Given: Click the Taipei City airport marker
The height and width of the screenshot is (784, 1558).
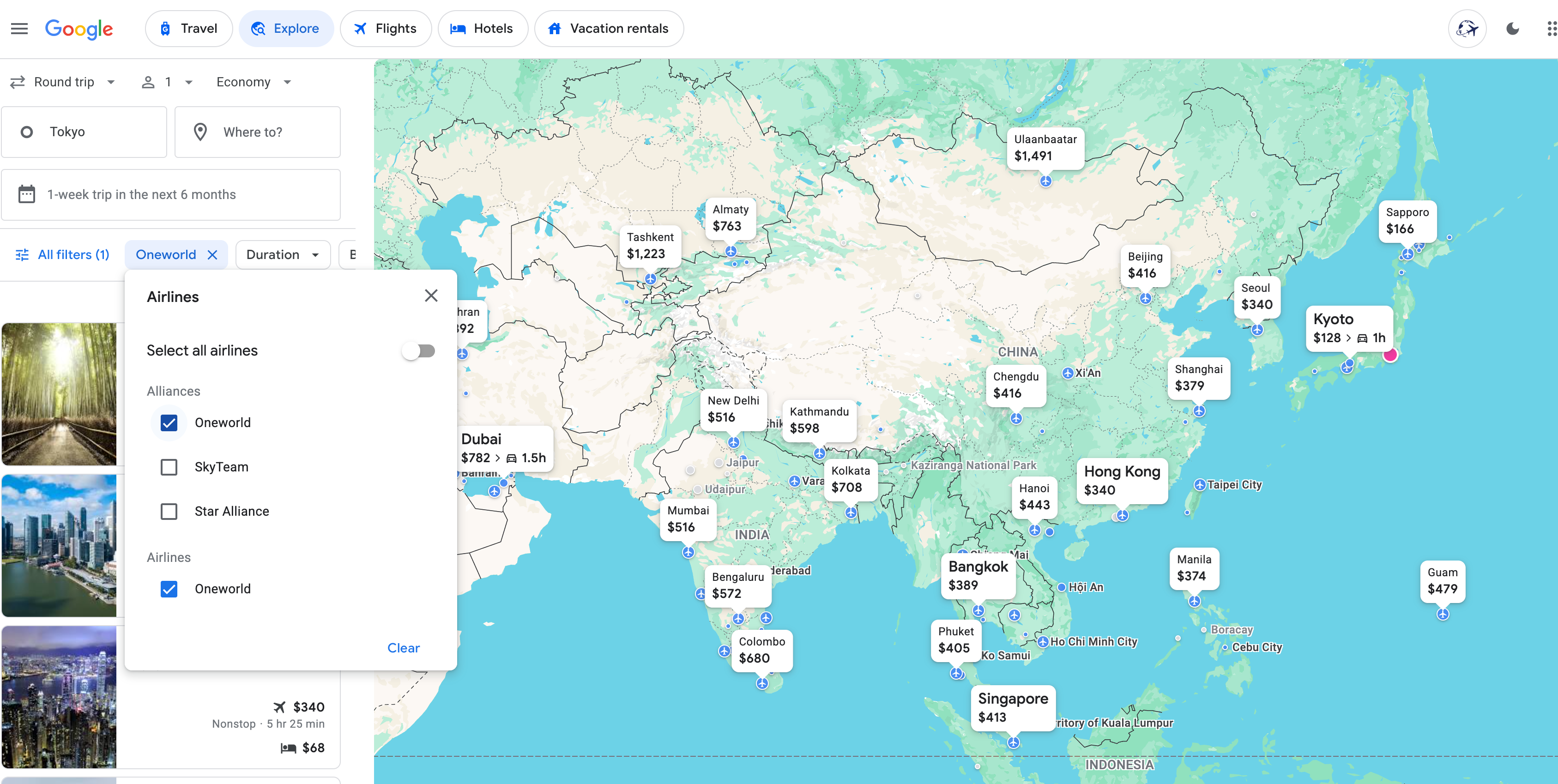Looking at the screenshot, I should coord(1199,484).
